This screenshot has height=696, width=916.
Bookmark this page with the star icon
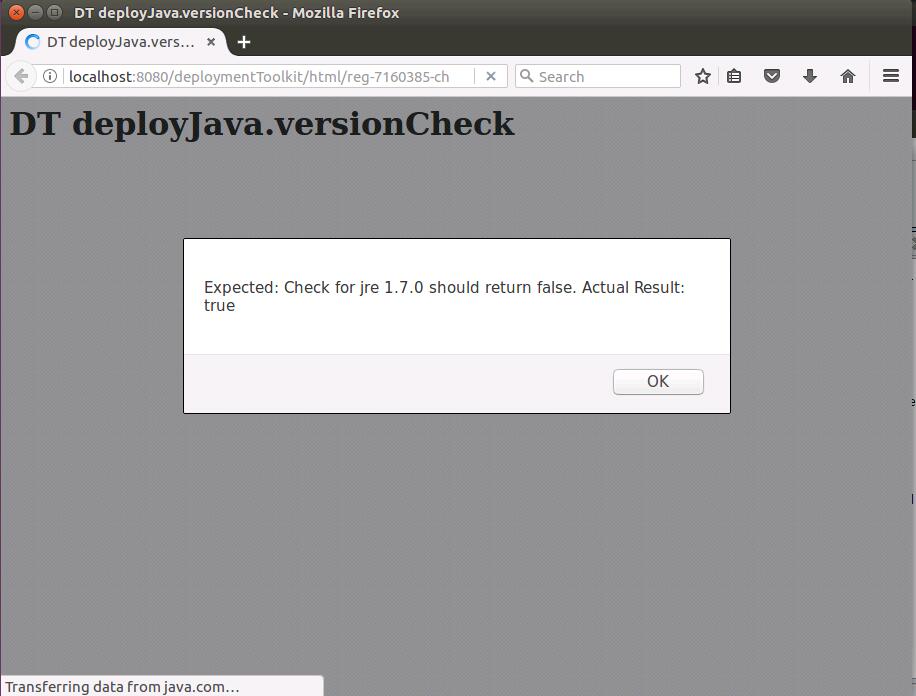pos(703,76)
